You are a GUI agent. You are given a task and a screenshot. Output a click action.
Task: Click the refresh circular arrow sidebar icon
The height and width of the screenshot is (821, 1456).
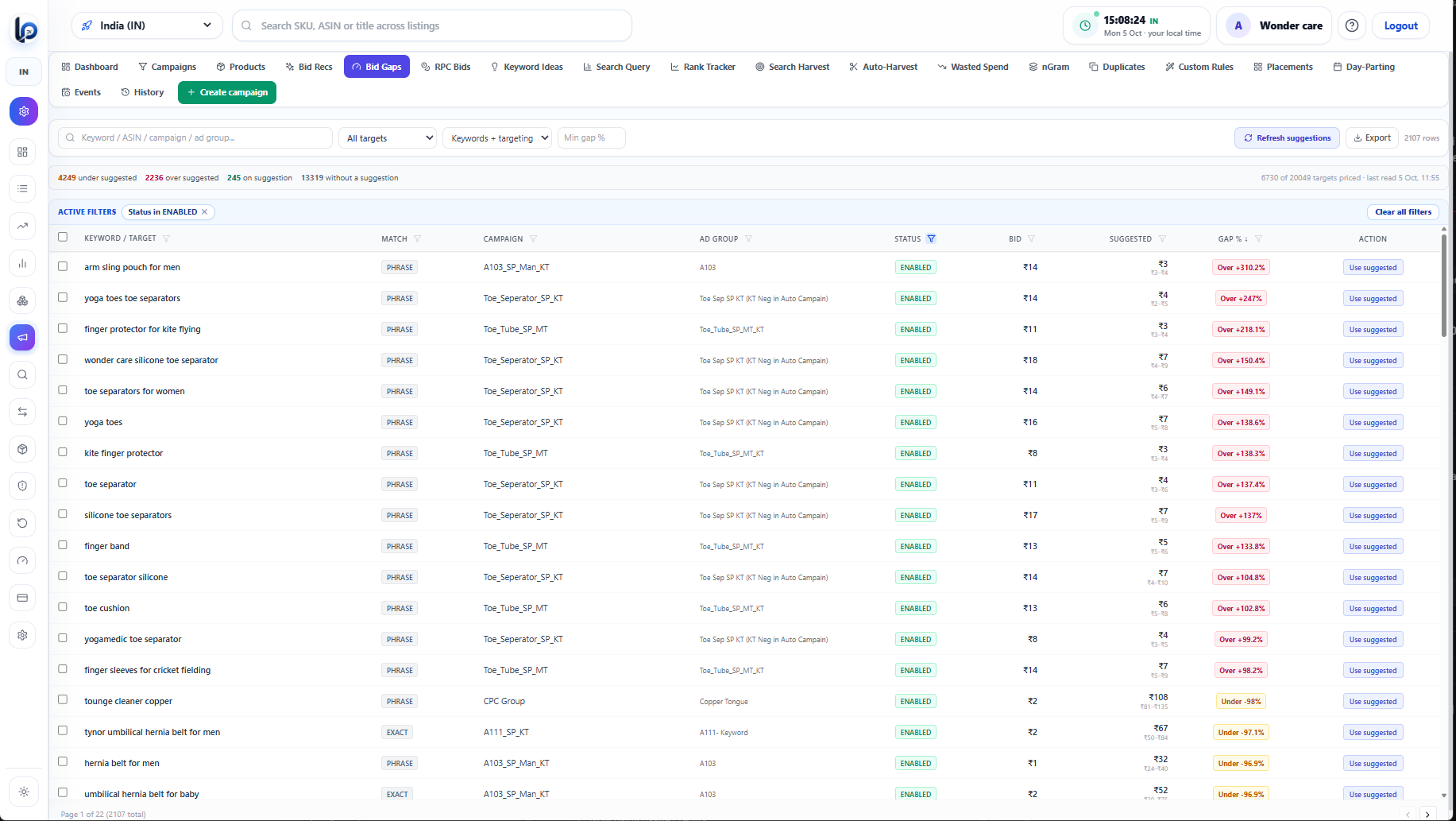tap(23, 523)
